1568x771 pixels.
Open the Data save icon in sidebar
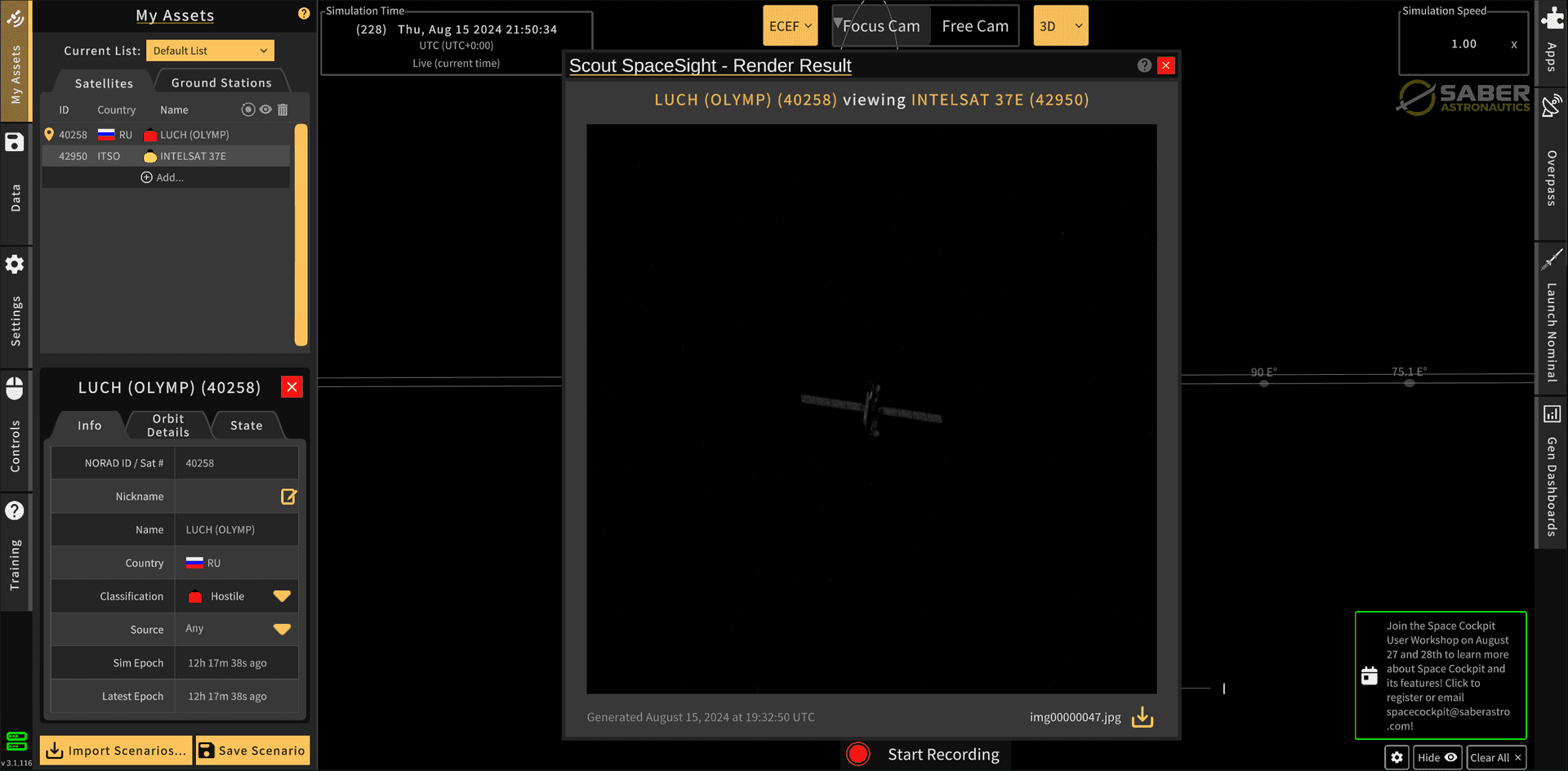pos(15,142)
